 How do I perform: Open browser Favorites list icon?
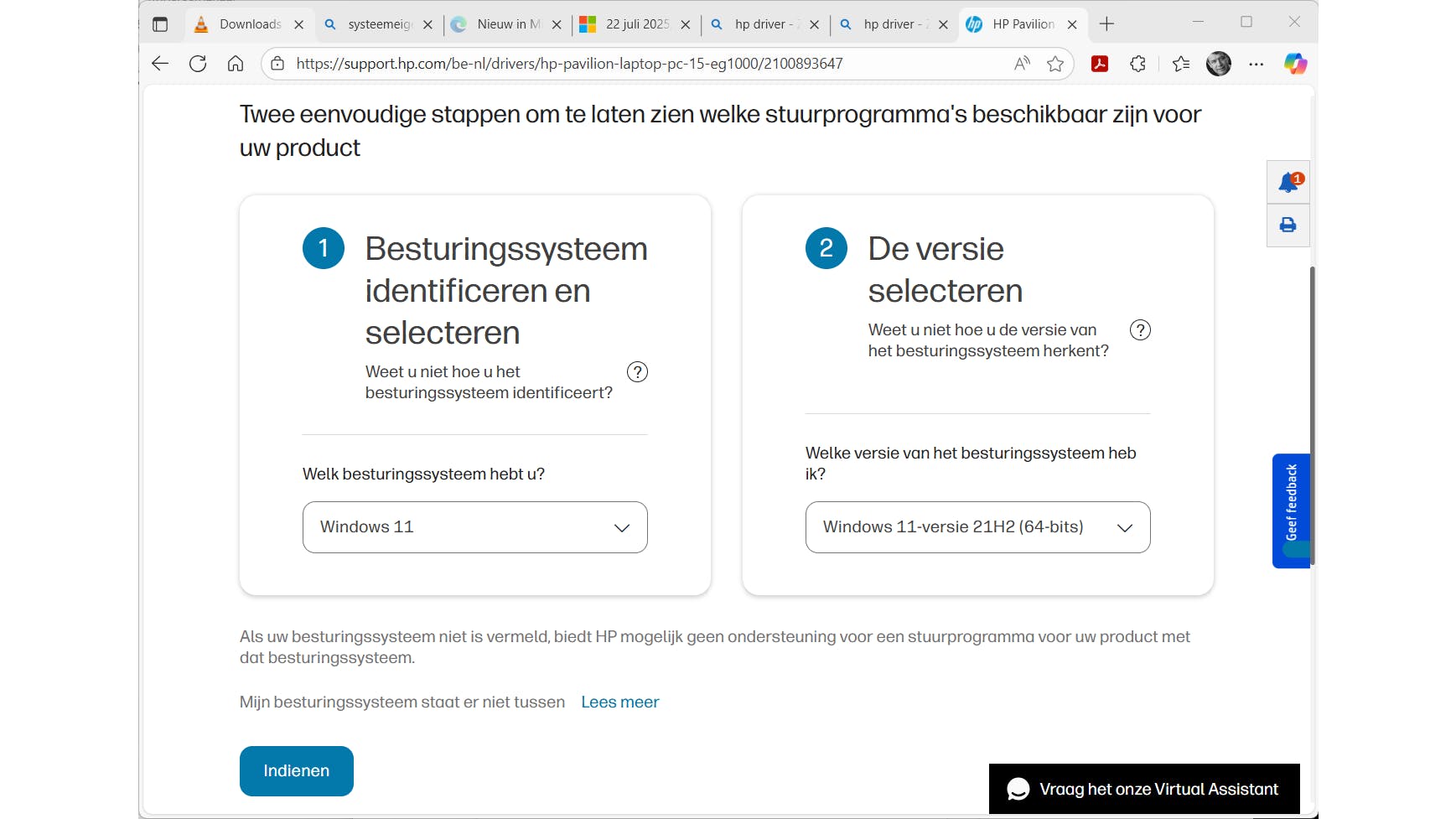[x=1181, y=64]
